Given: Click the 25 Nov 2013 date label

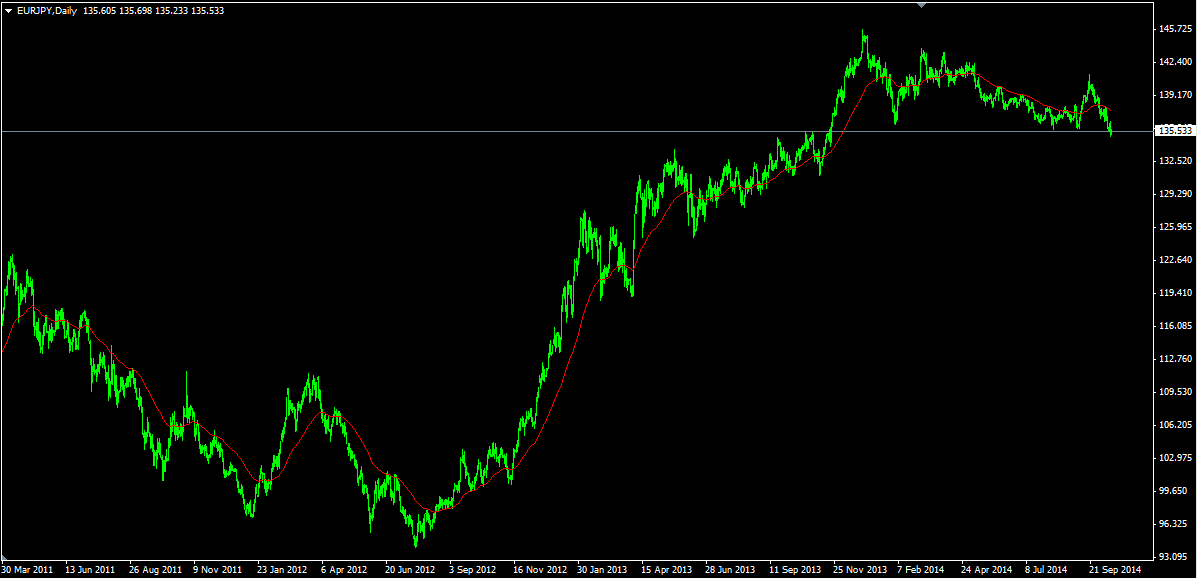Looking at the screenshot, I should (859, 570).
